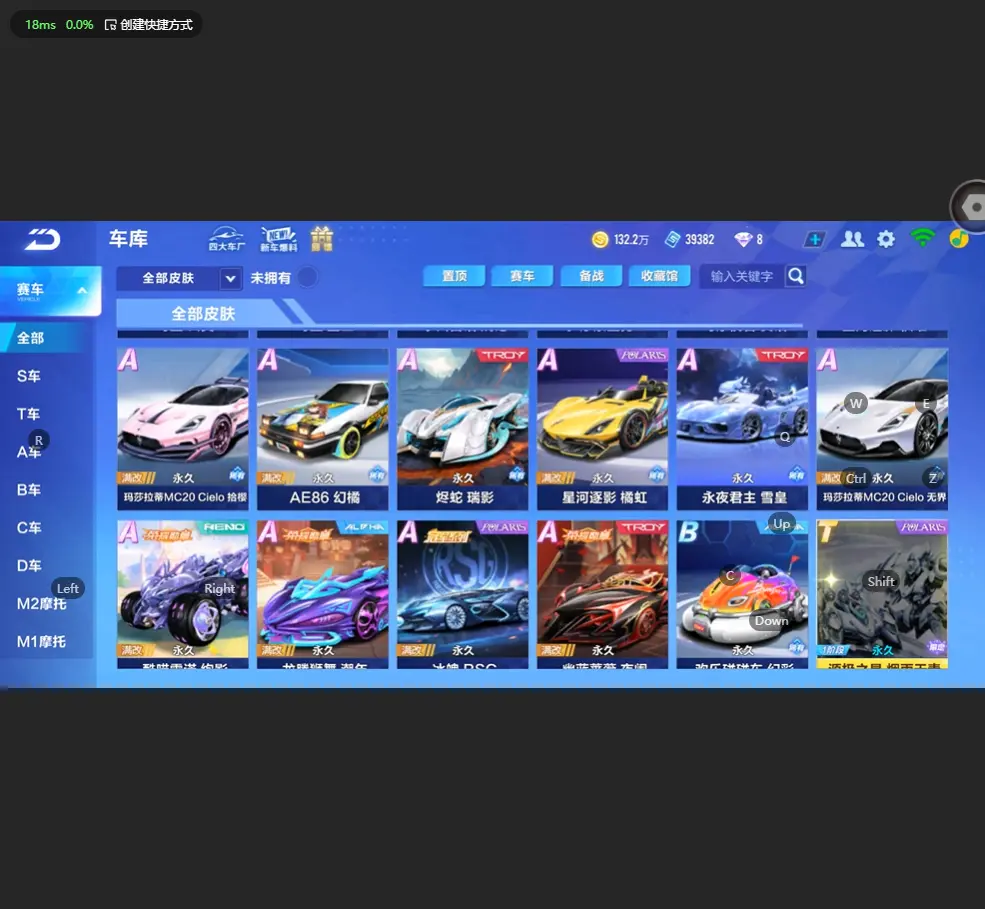Select the 全部皮肤 tab header
This screenshot has height=909, width=985.
[x=203, y=313]
